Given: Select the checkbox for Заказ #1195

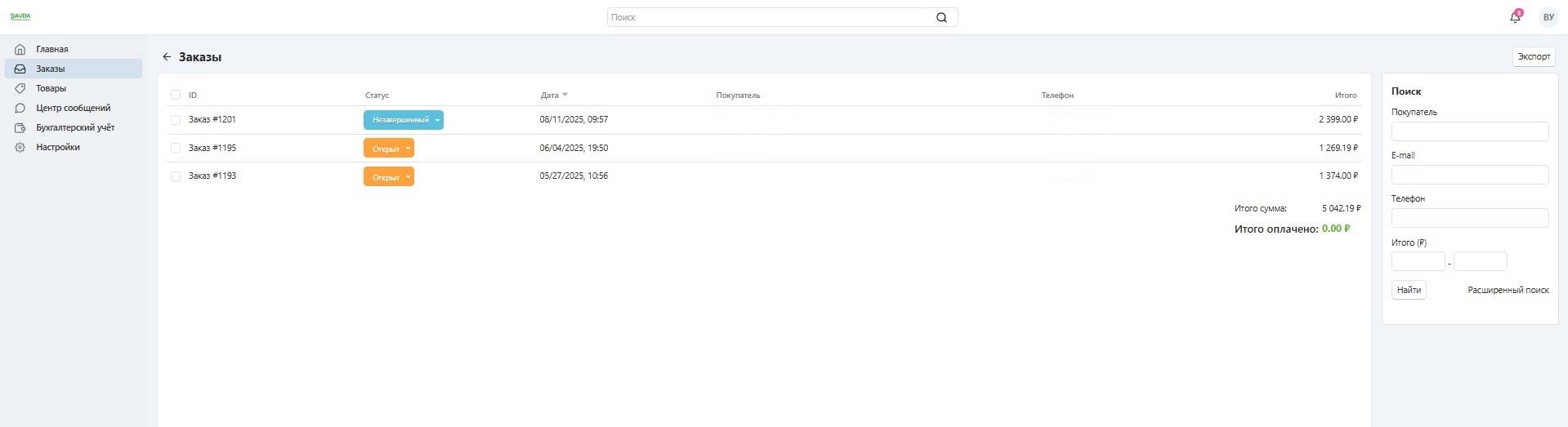Looking at the screenshot, I should [176, 148].
